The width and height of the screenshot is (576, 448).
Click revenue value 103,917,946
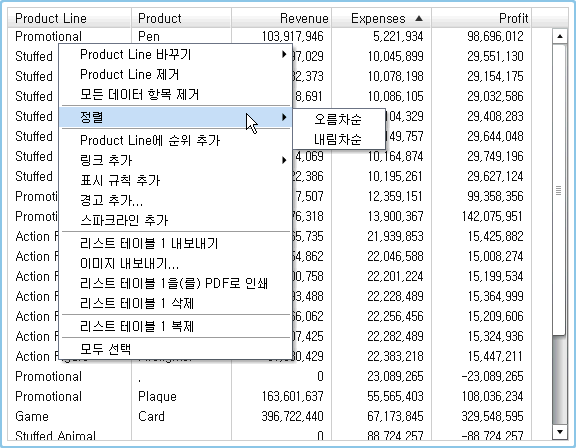click(292, 36)
